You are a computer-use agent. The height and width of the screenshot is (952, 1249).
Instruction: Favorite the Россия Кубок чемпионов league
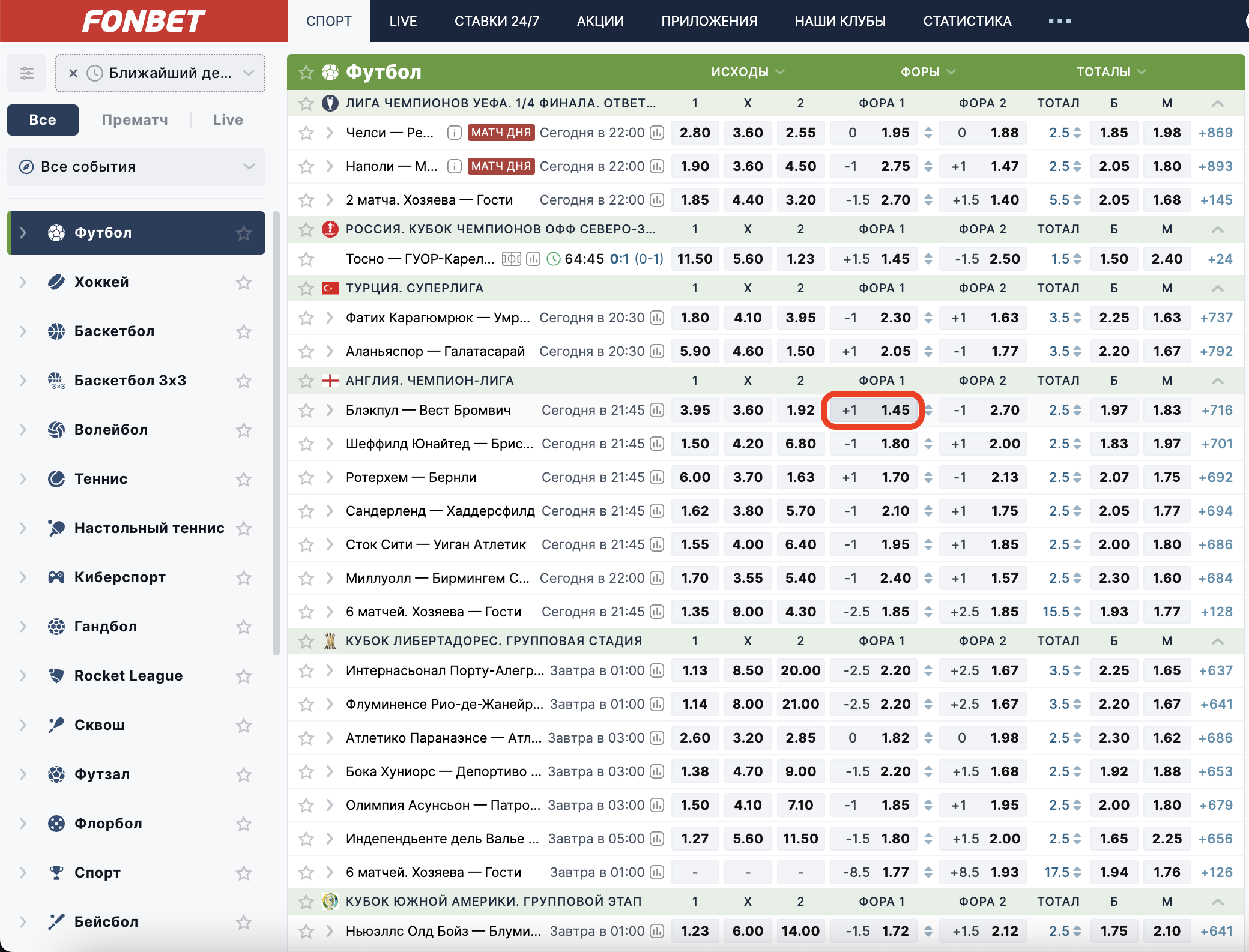point(306,229)
